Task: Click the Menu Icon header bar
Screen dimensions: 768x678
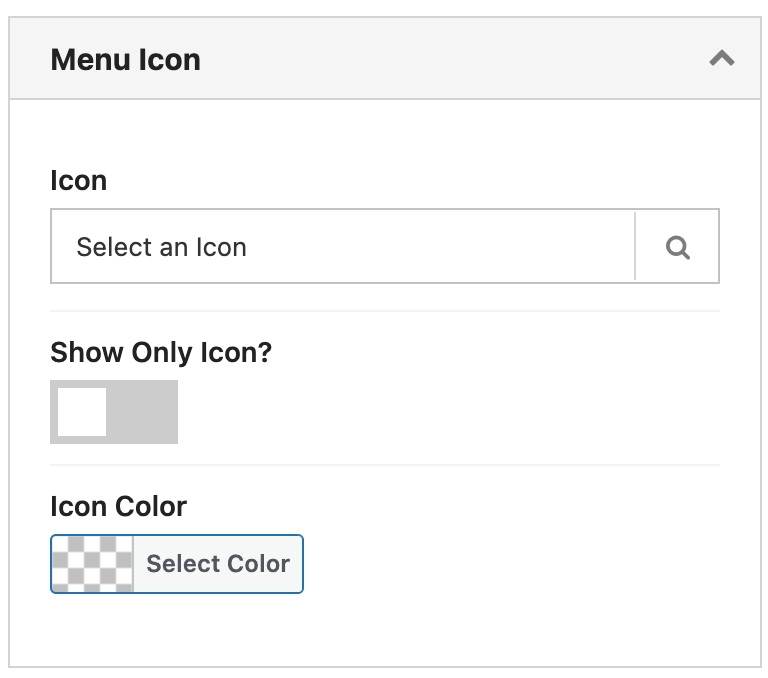Action: [384, 58]
